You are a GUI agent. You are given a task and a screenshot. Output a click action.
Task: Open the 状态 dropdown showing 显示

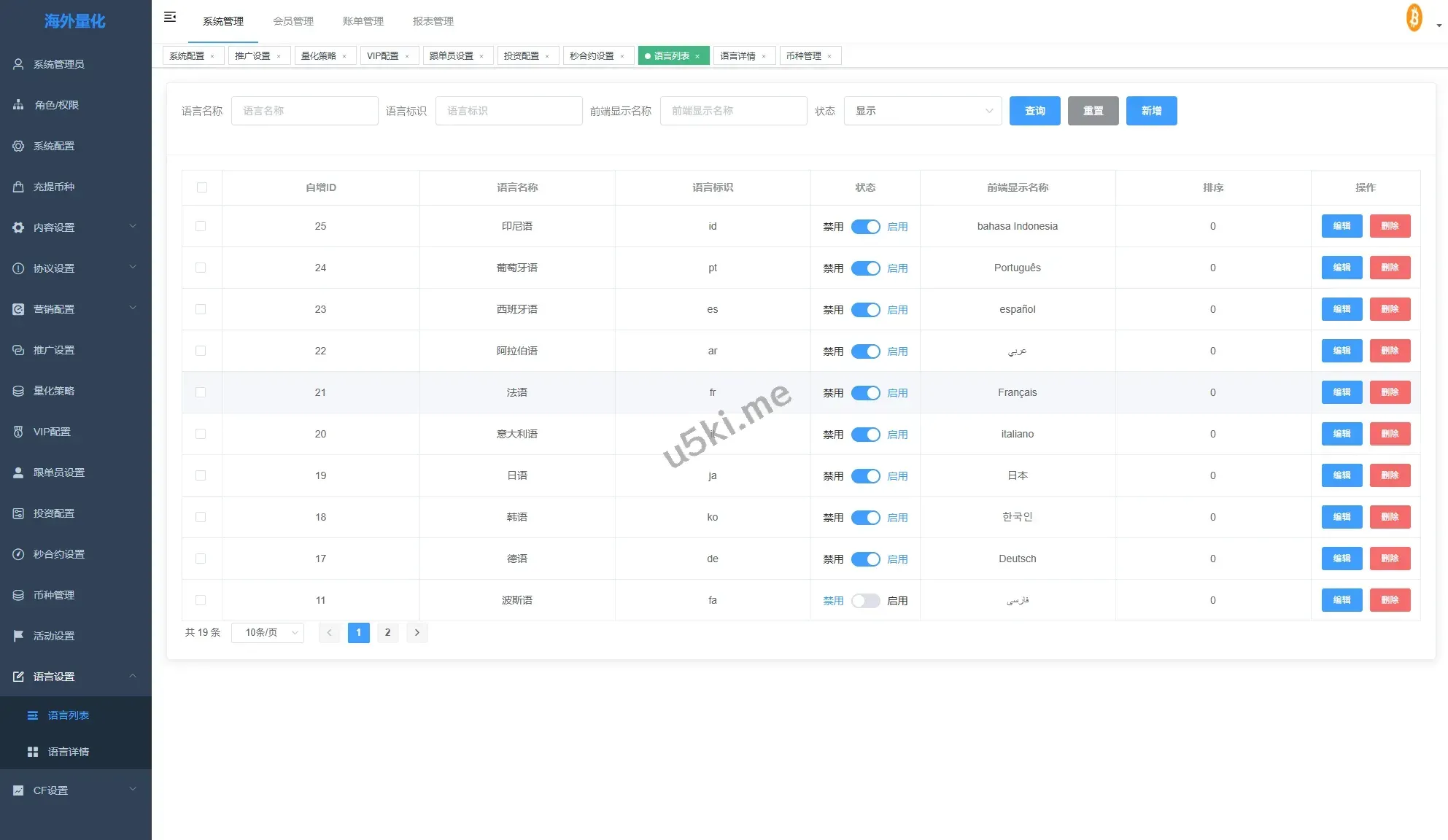[922, 111]
